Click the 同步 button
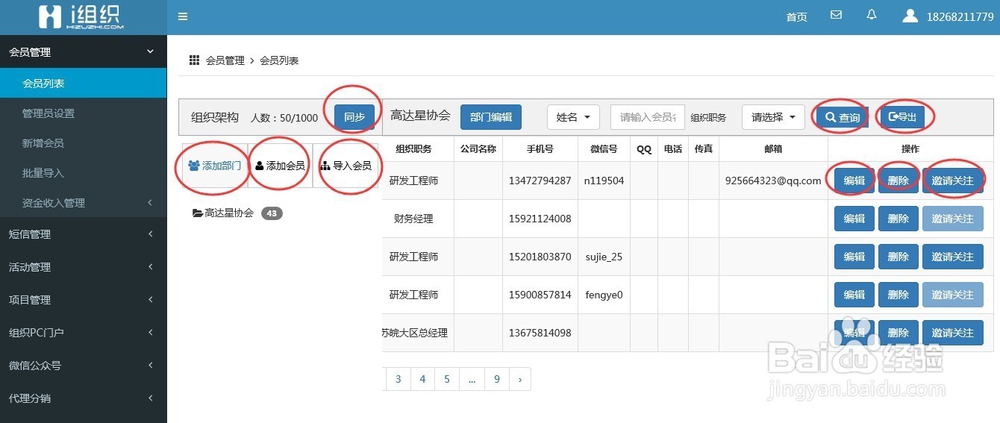1000x423 pixels. point(355,117)
